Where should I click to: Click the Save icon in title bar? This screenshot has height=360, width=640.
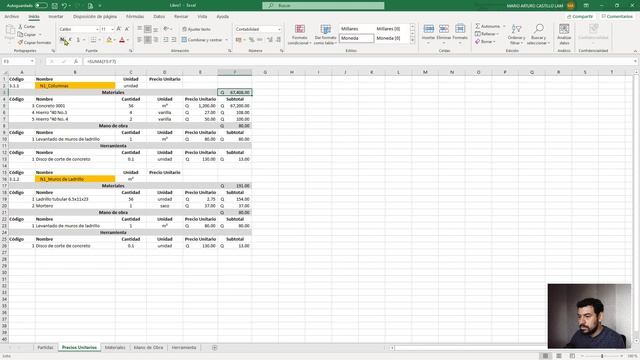coord(55,6)
